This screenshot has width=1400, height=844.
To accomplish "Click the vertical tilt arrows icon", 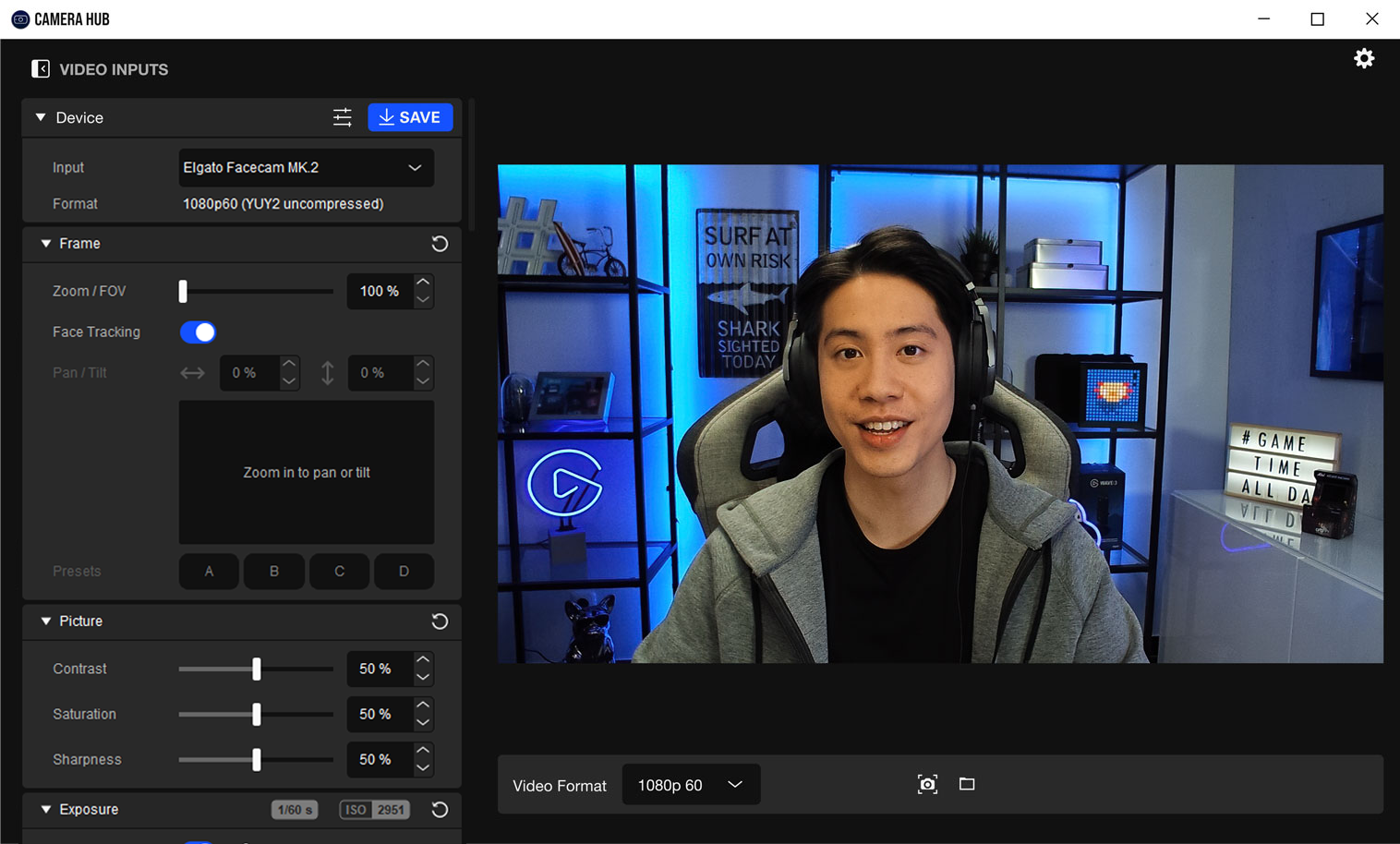I will (x=327, y=373).
